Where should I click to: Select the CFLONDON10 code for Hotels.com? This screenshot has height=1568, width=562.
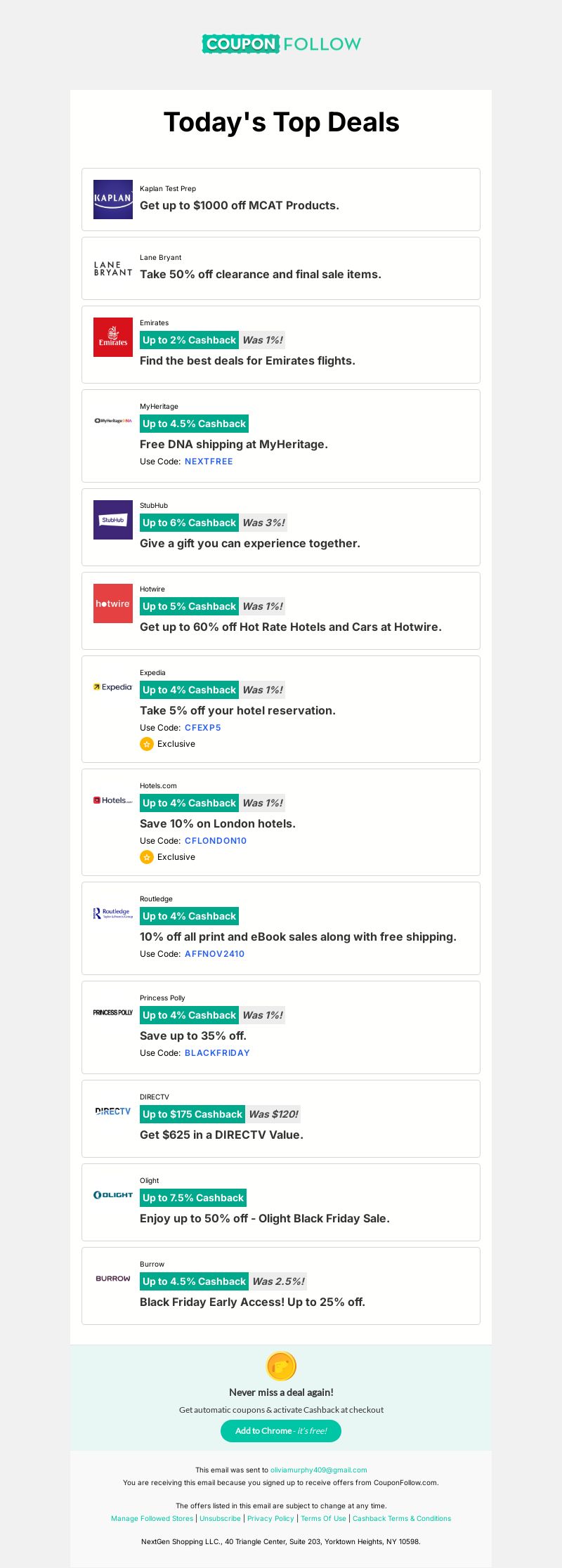pyautogui.click(x=216, y=841)
